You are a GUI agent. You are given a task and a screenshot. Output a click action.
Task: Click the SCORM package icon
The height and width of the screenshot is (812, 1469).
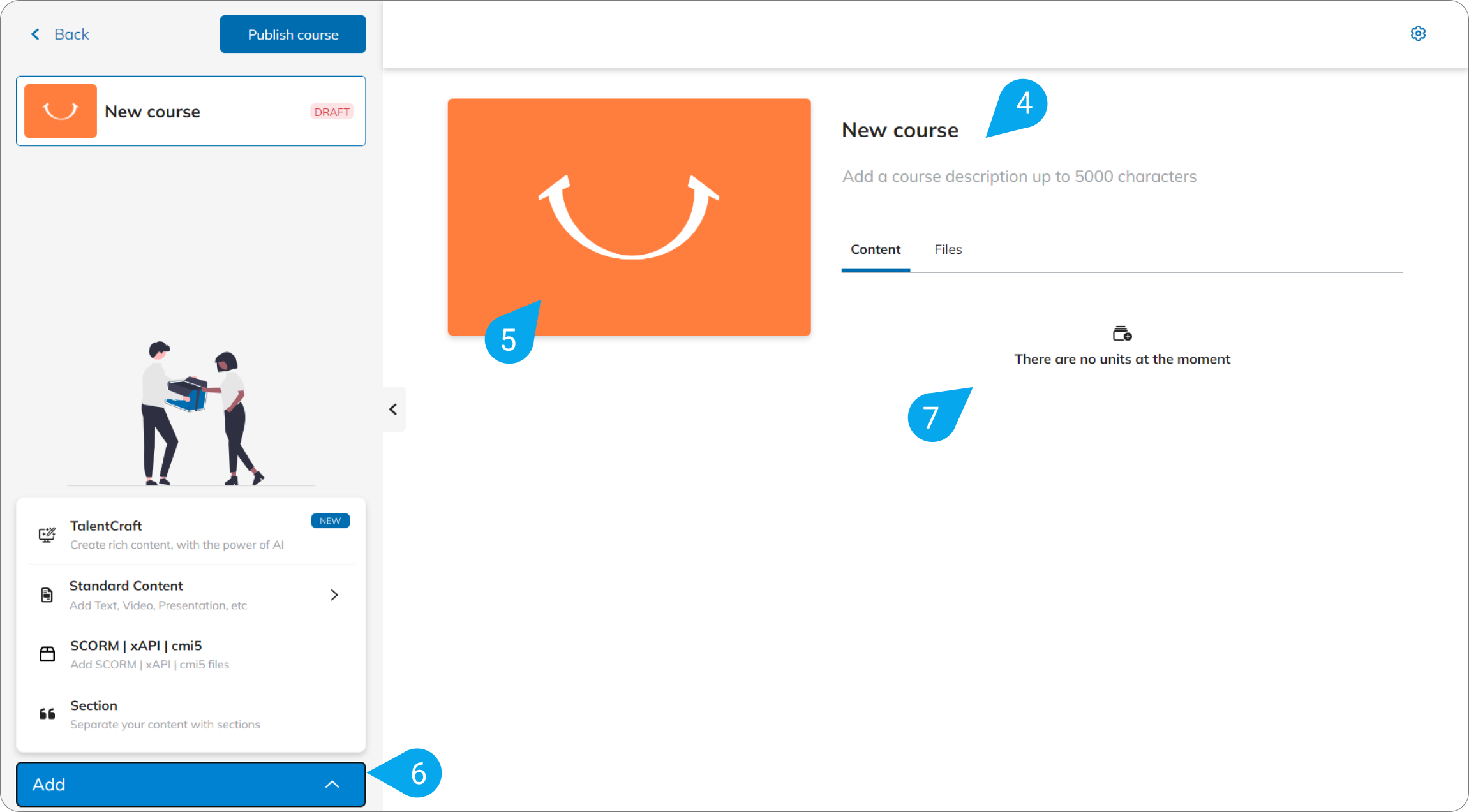pyautogui.click(x=47, y=654)
